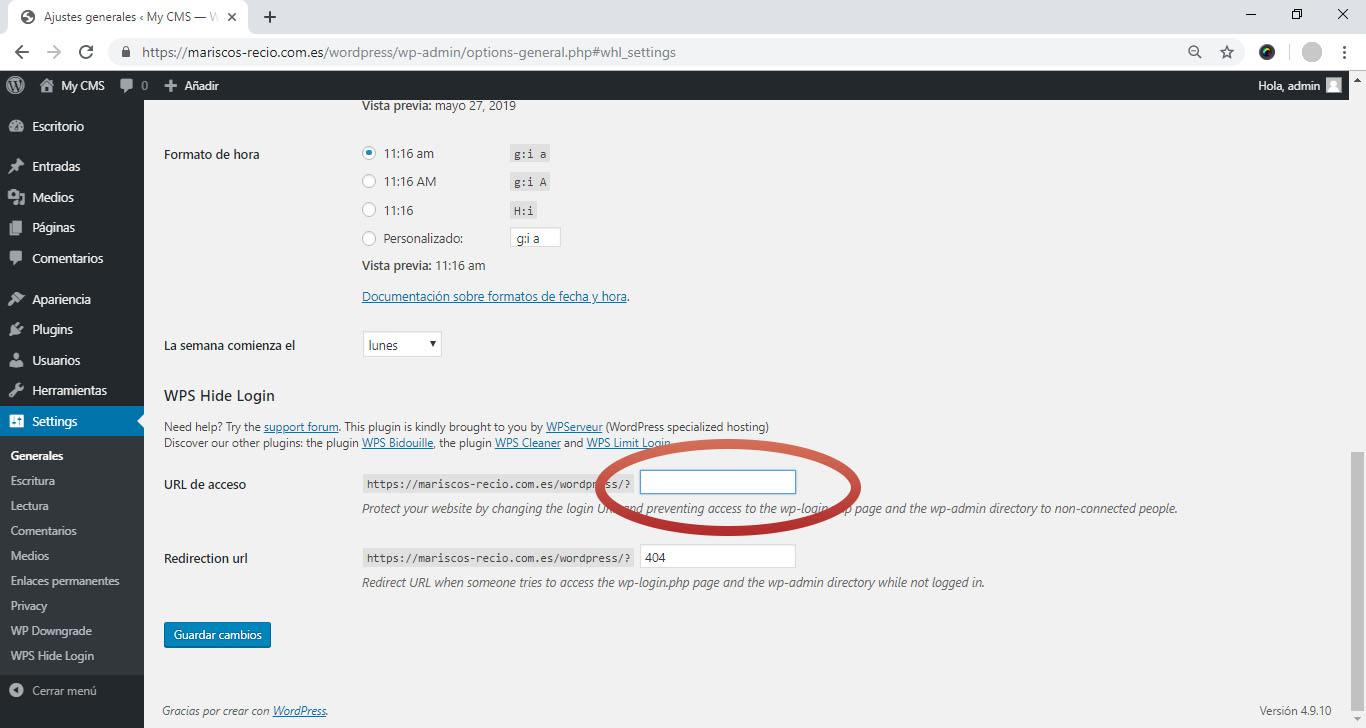Open the WordPress footer link
The width and height of the screenshot is (1366, 728).
299,711
